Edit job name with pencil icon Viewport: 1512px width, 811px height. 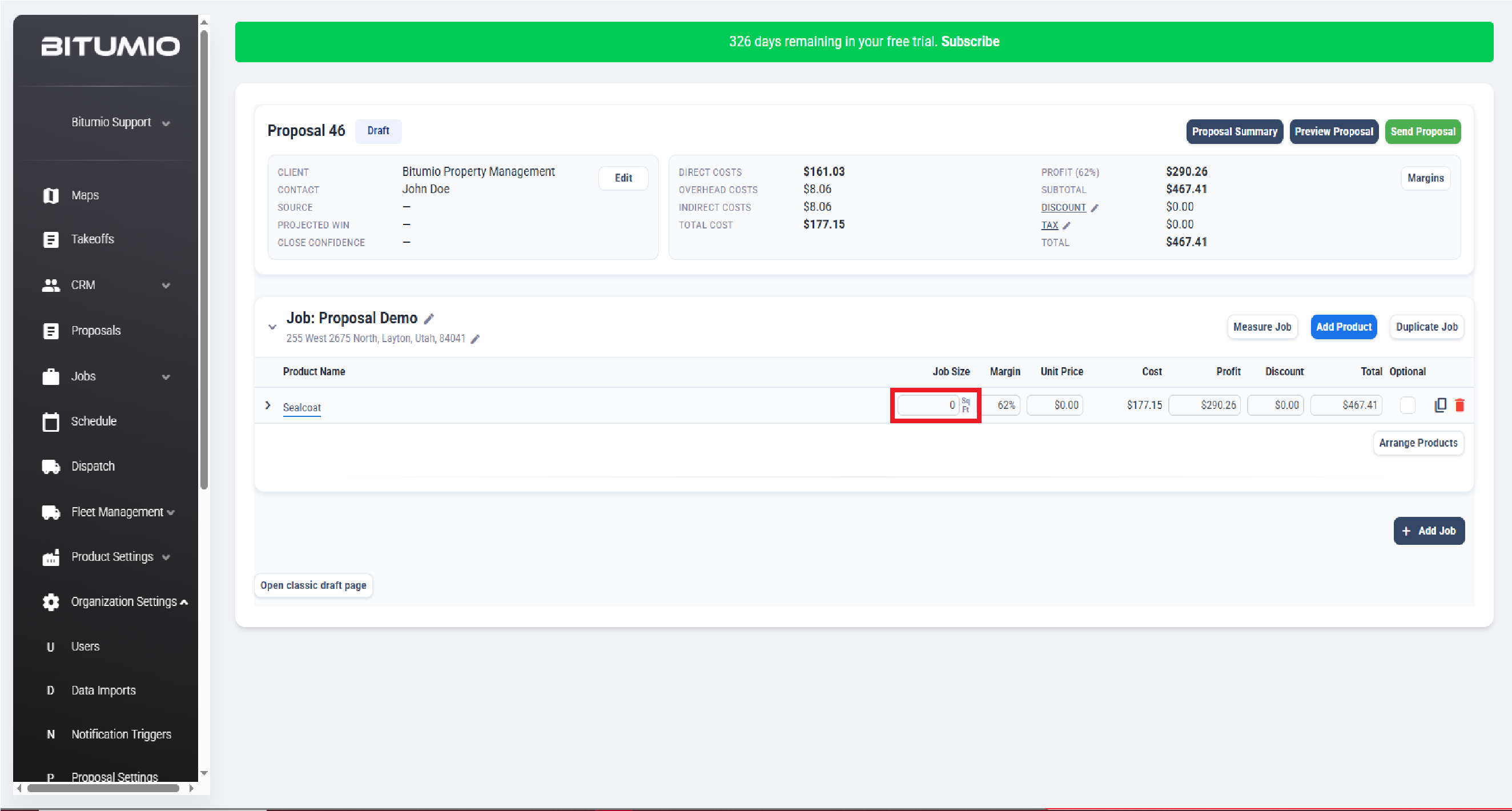click(429, 319)
